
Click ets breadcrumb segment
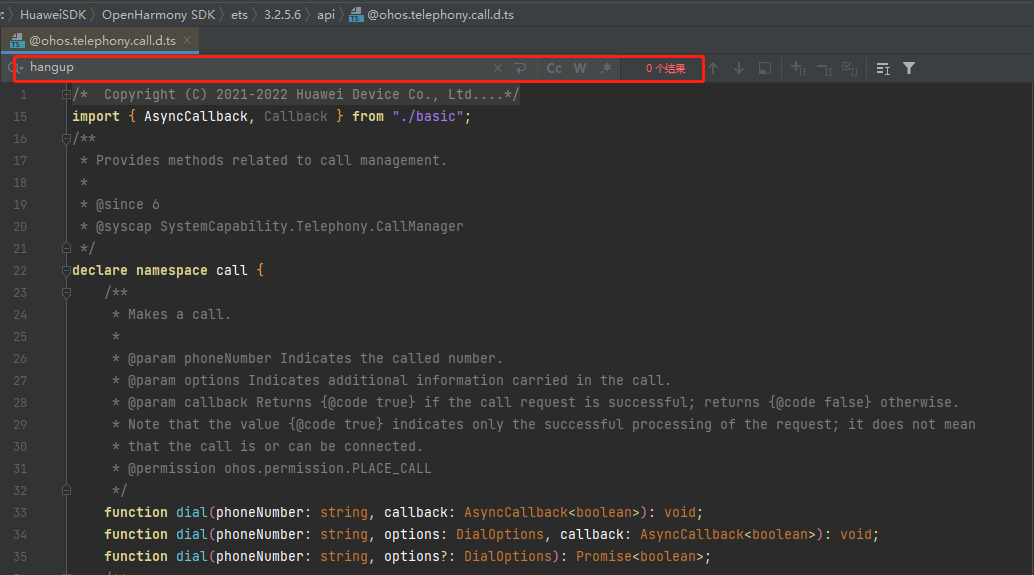pos(239,15)
